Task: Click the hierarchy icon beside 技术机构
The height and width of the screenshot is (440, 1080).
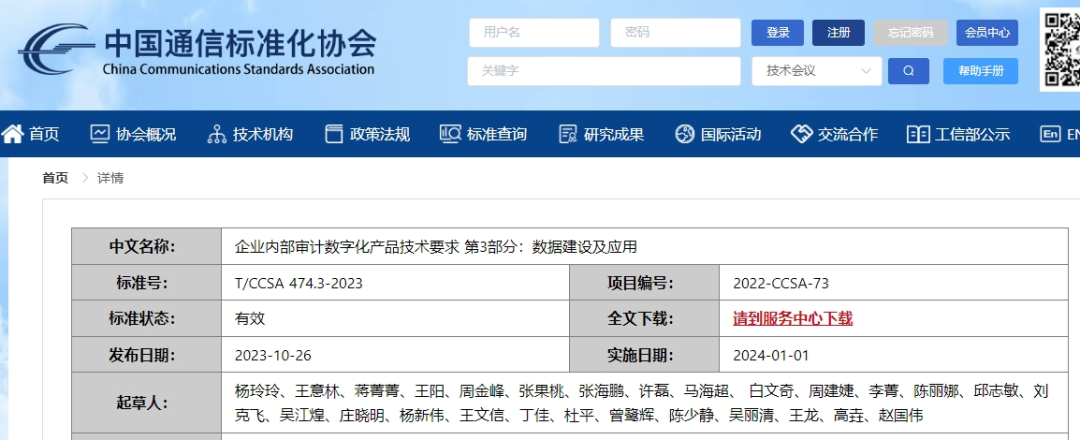Action: click(x=216, y=134)
